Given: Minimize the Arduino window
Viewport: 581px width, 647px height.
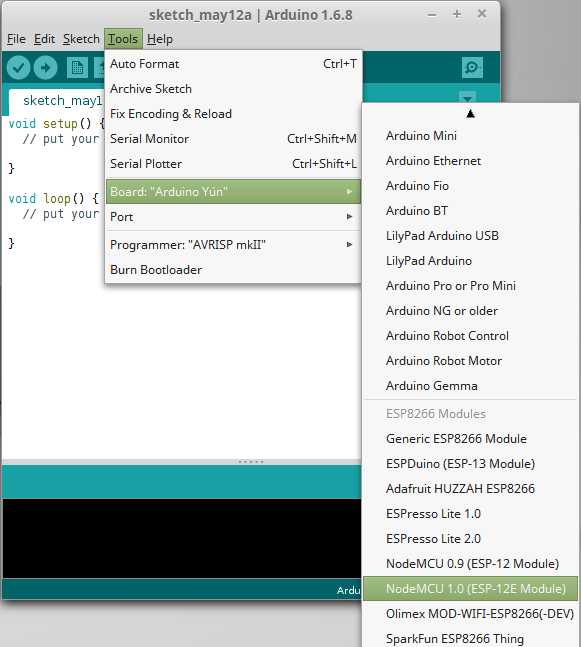Looking at the screenshot, I should 432,15.
